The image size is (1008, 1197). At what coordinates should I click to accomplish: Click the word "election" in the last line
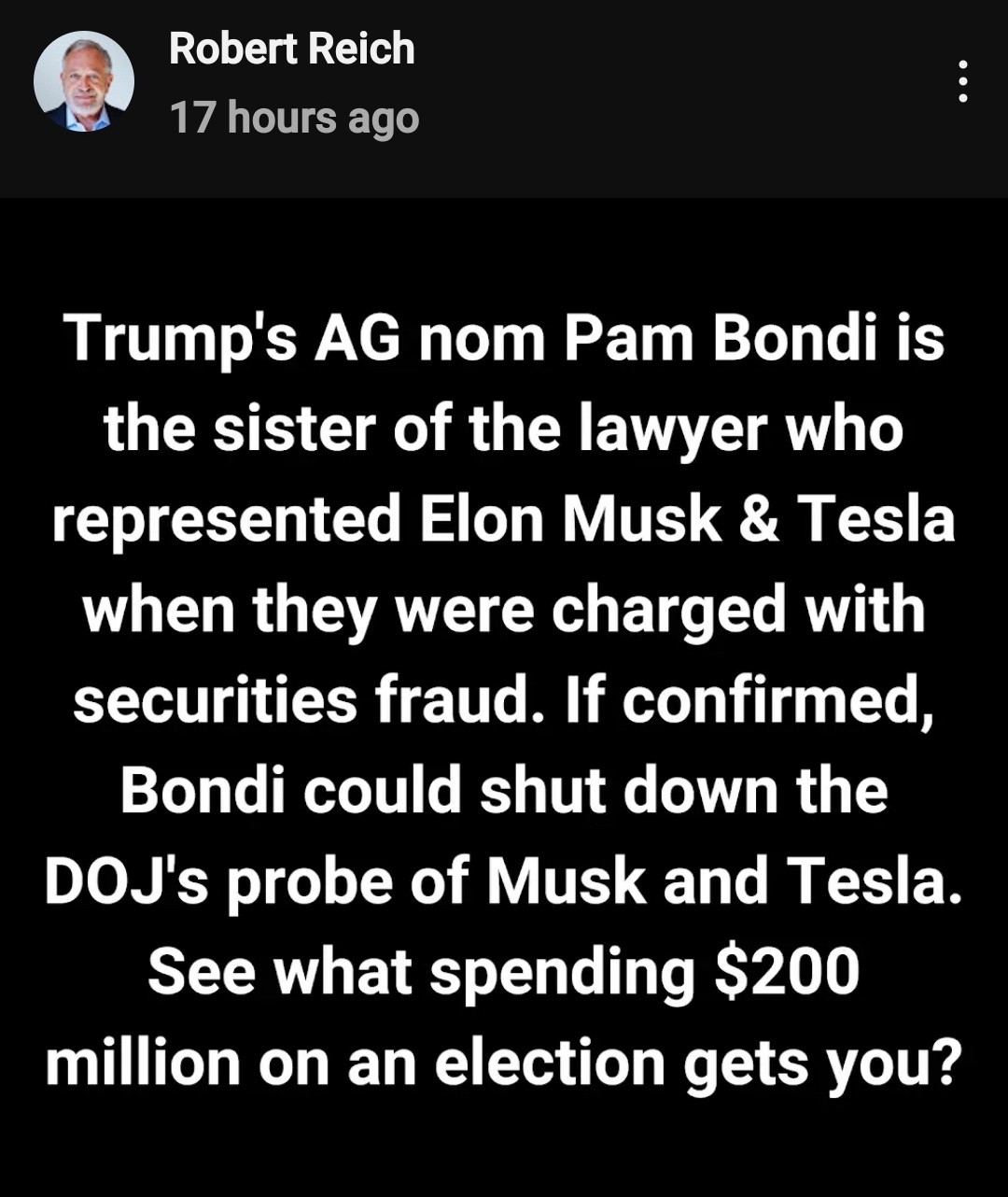(552, 1063)
